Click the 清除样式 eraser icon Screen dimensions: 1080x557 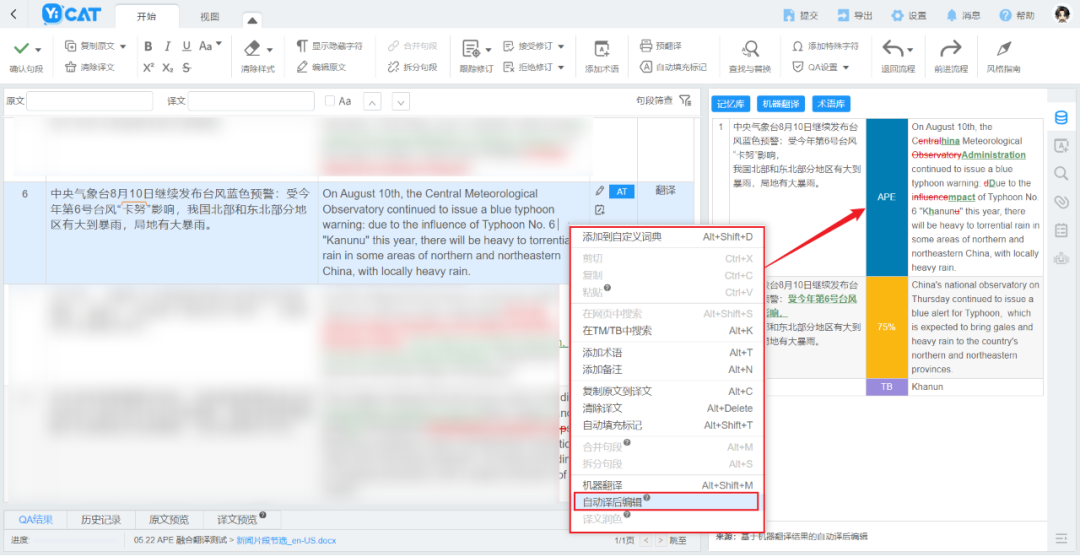click(x=252, y=48)
